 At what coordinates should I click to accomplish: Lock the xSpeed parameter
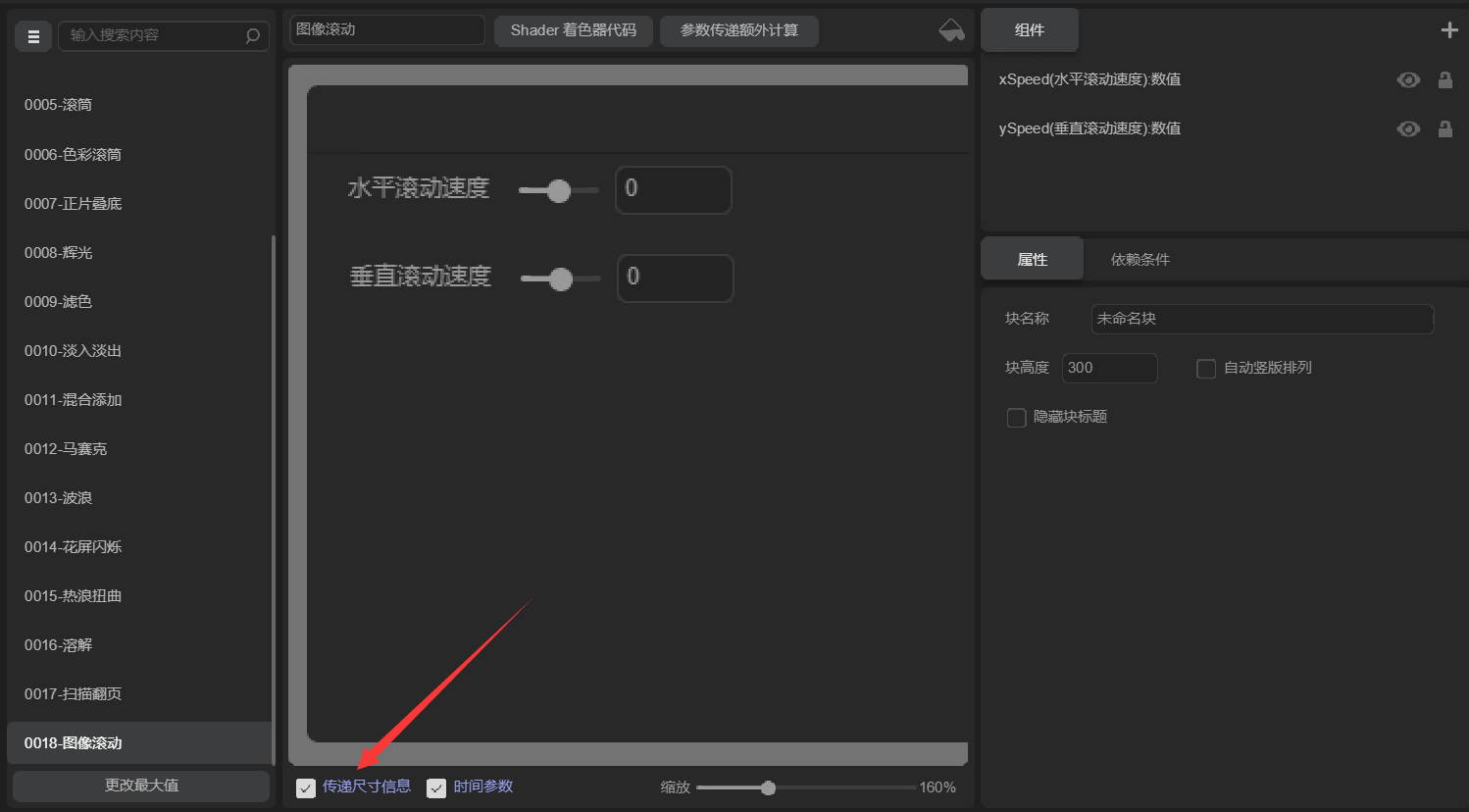tap(1444, 79)
